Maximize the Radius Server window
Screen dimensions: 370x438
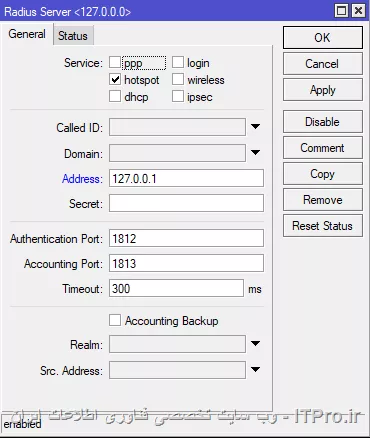(342, 11)
